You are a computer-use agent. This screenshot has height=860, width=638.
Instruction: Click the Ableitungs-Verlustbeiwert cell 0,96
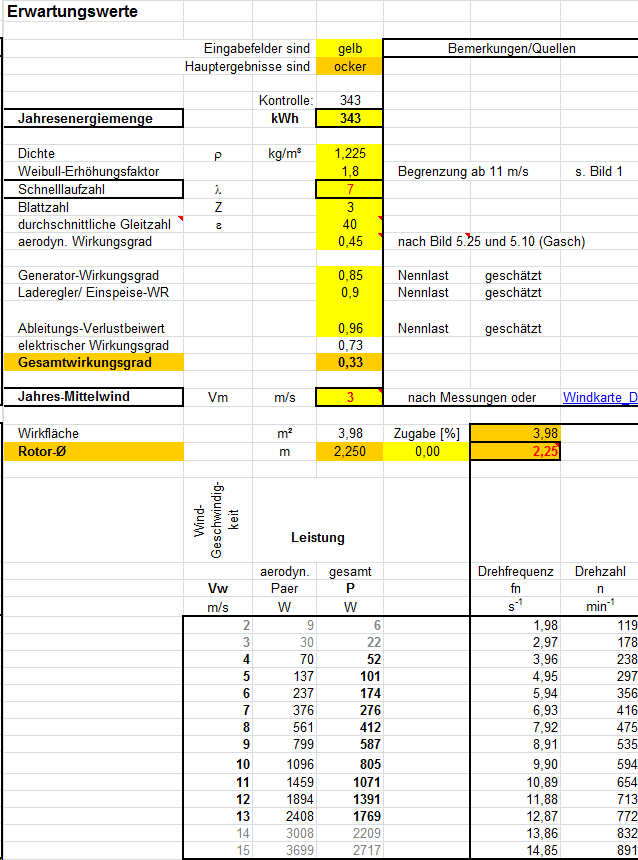pos(349,328)
